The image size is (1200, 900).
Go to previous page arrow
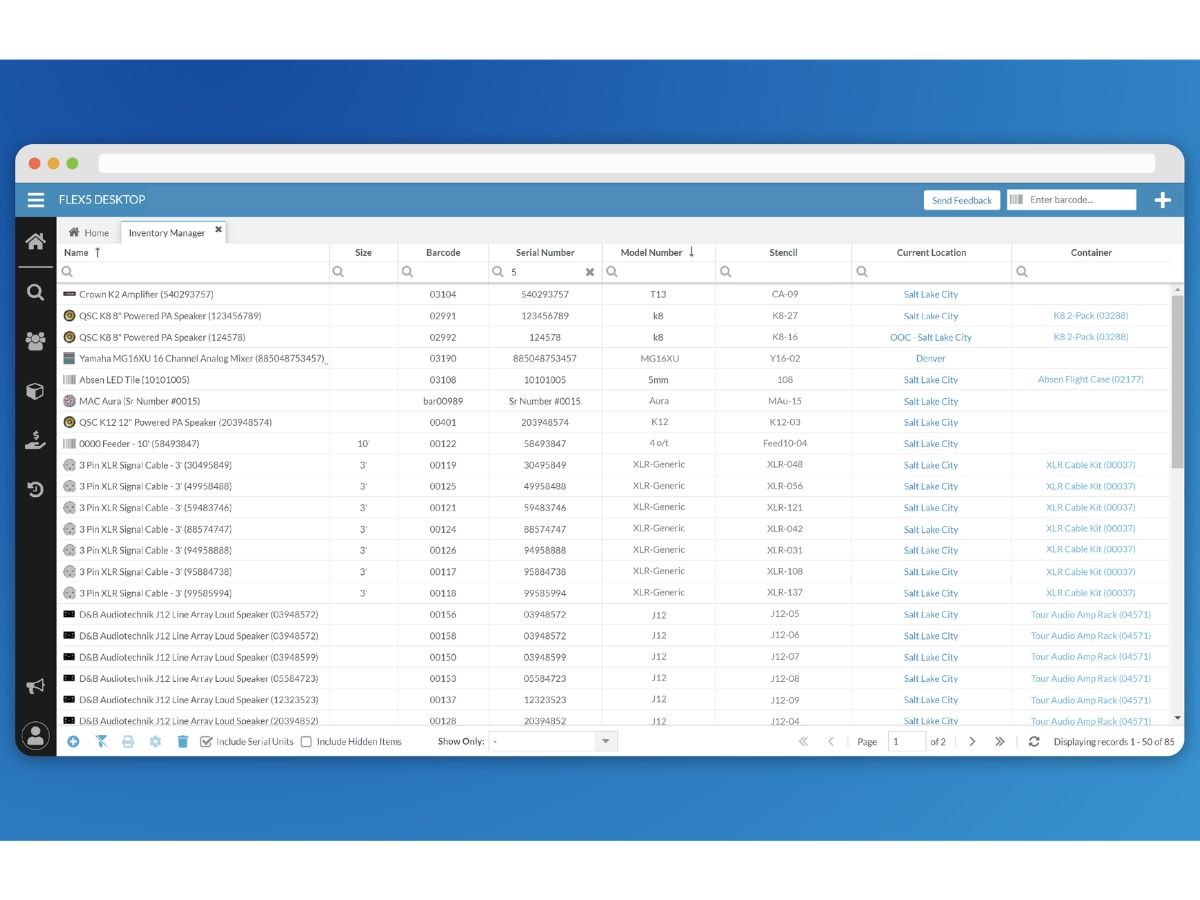click(831, 742)
